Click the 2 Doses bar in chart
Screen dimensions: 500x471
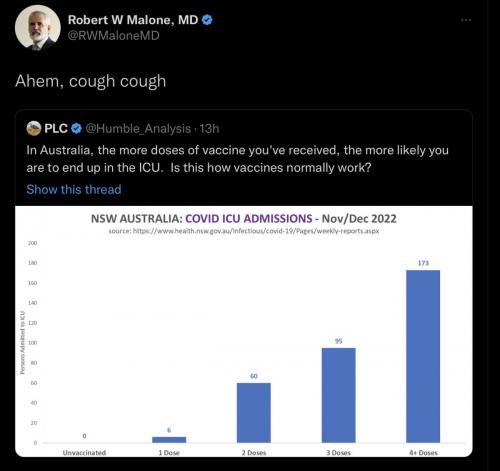click(254, 413)
